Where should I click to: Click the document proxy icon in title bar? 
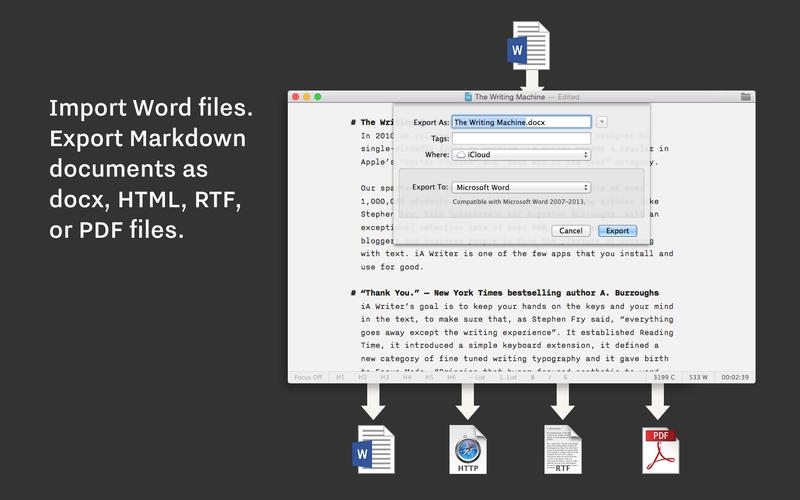tap(468, 96)
